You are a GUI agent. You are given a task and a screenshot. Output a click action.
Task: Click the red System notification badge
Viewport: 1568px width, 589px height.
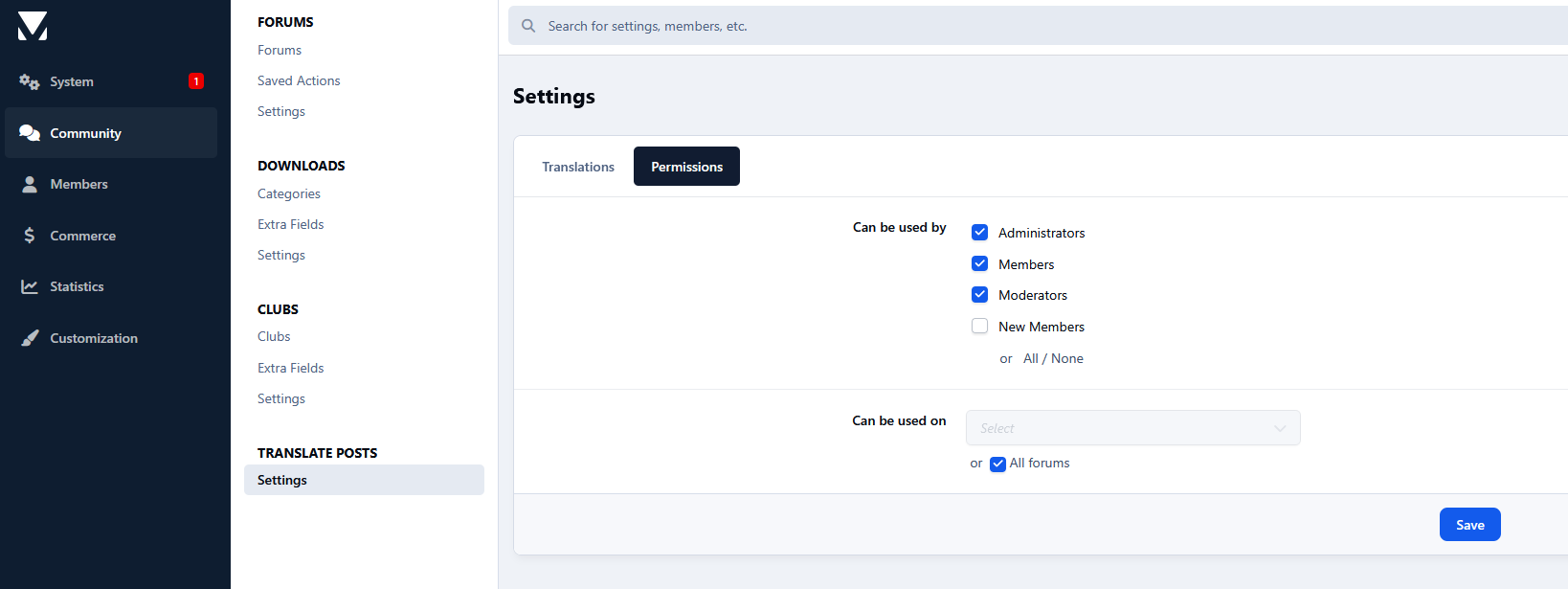click(x=196, y=81)
